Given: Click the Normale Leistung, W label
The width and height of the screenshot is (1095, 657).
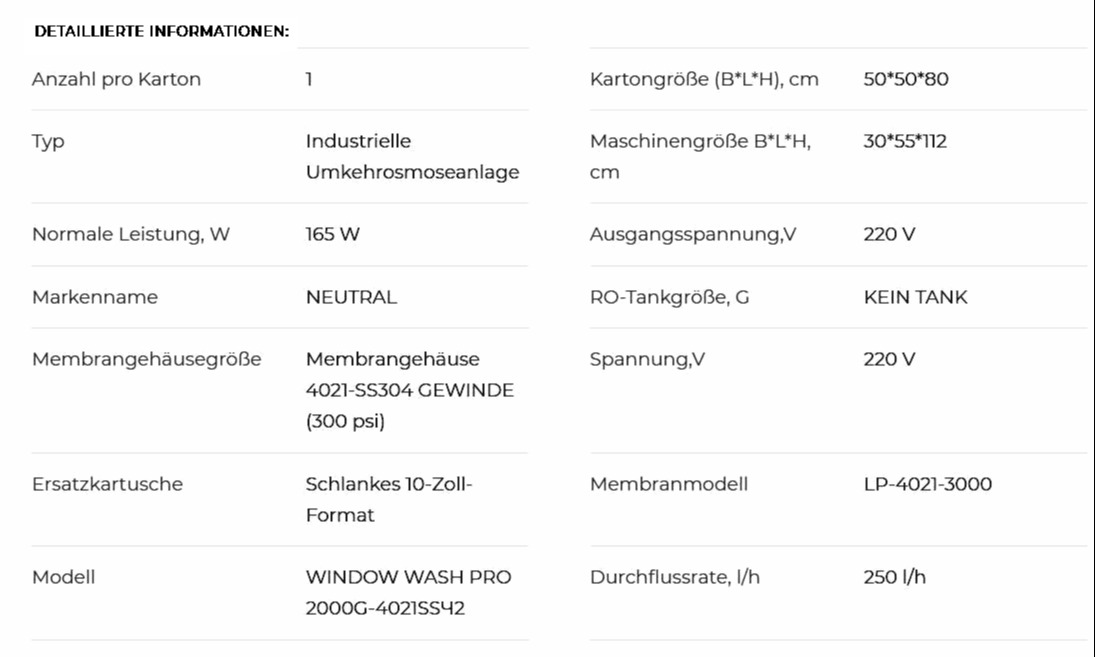Looking at the screenshot, I should point(131,235).
